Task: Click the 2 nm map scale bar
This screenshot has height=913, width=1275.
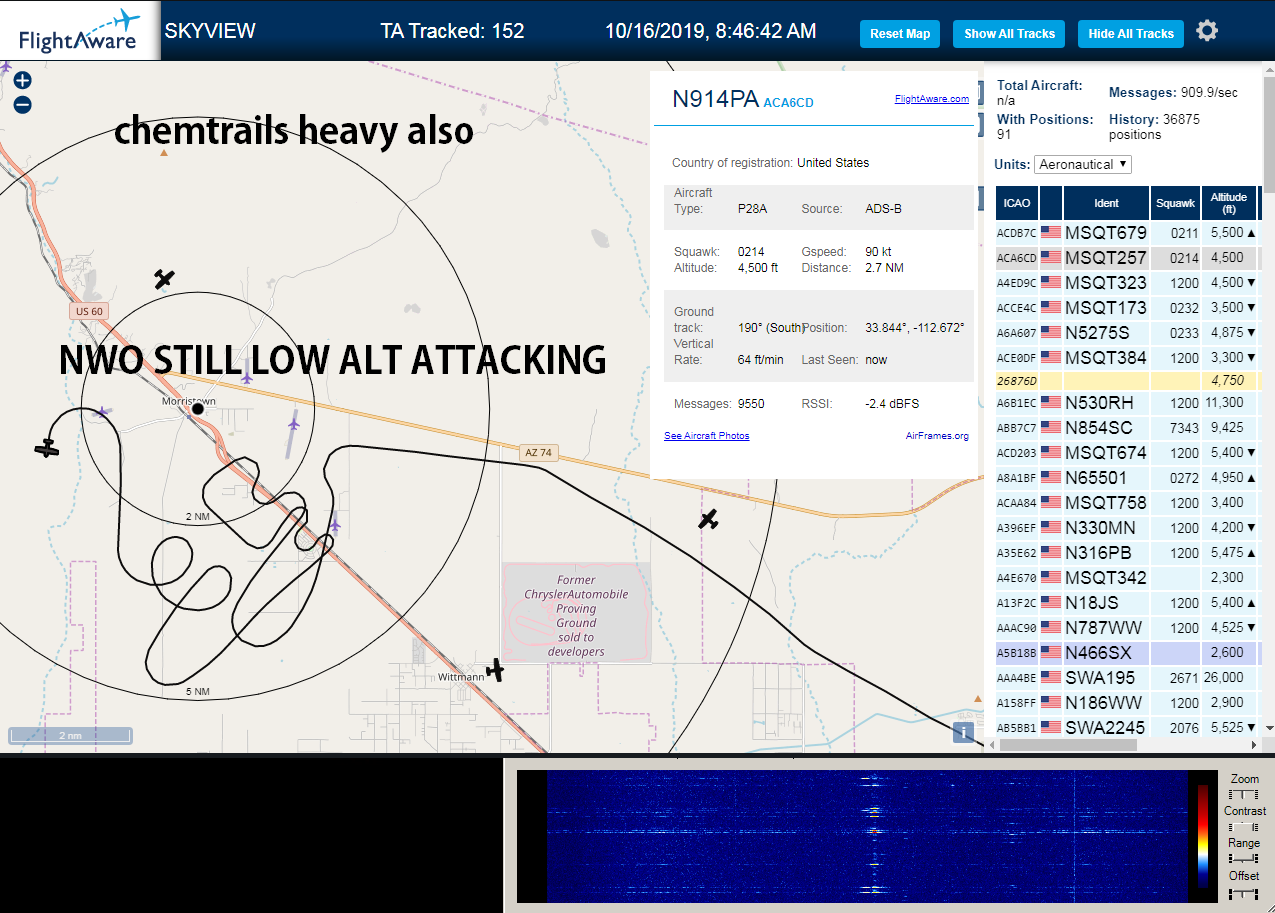Action: click(70, 736)
